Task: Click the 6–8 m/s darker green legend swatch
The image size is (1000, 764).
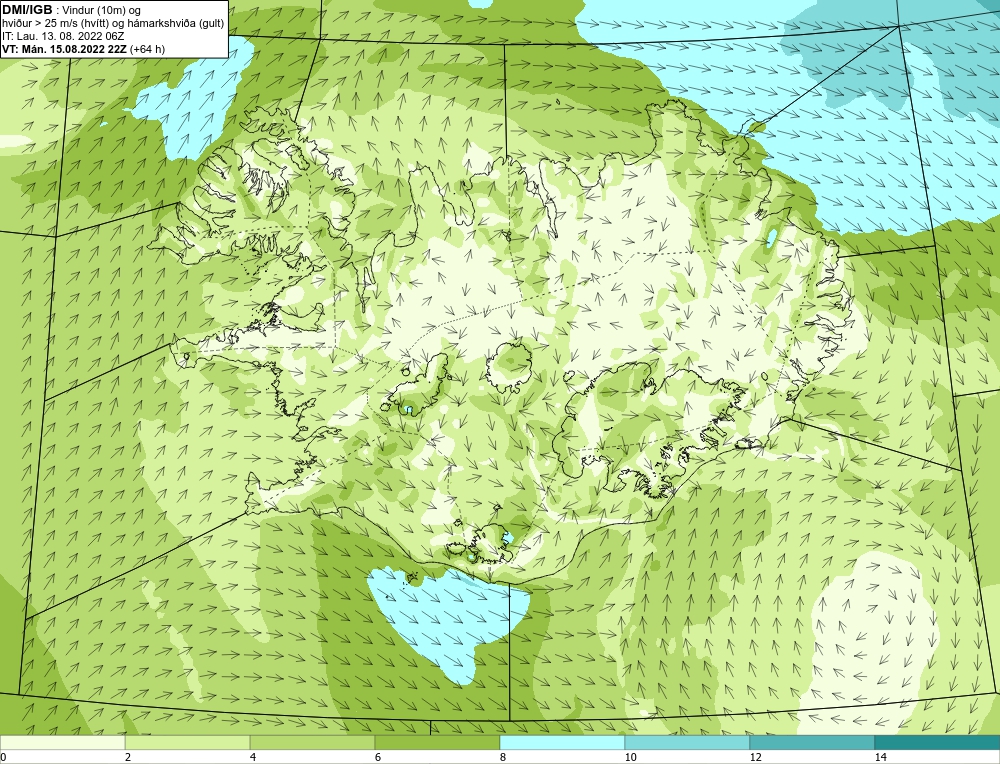Action: (x=438, y=742)
